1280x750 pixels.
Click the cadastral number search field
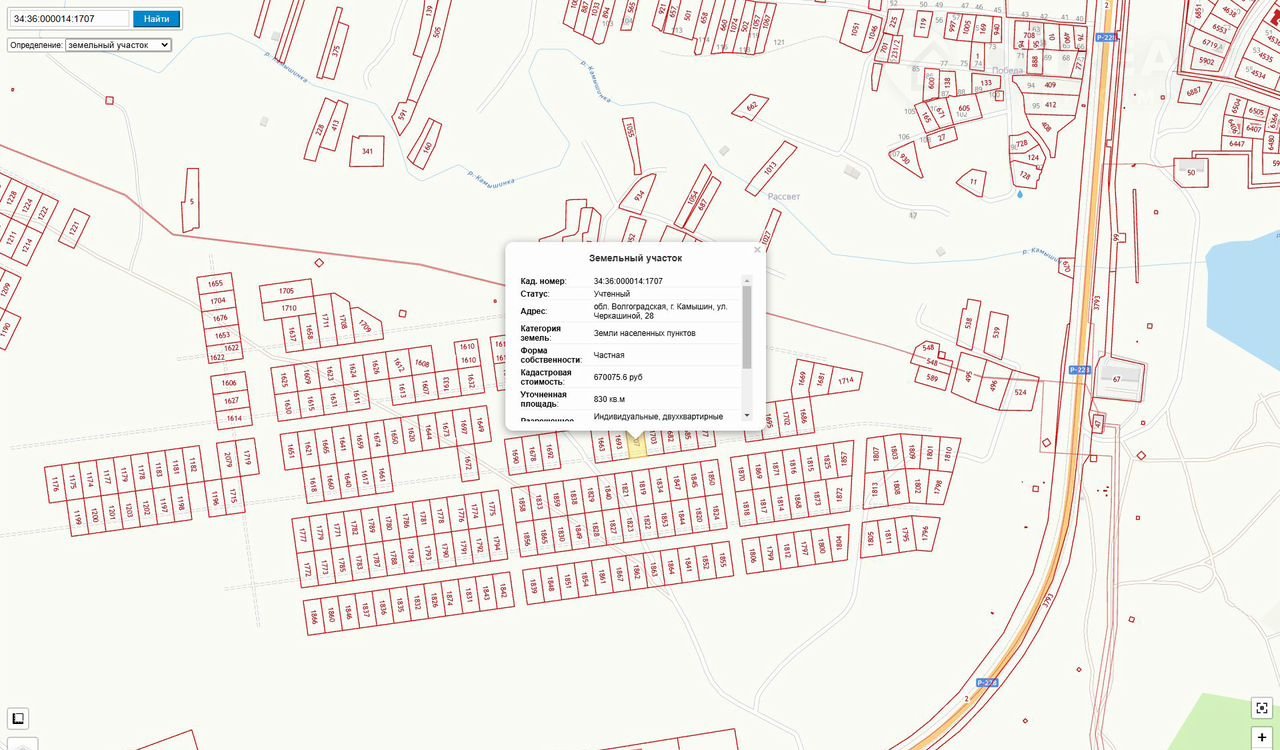pos(69,19)
